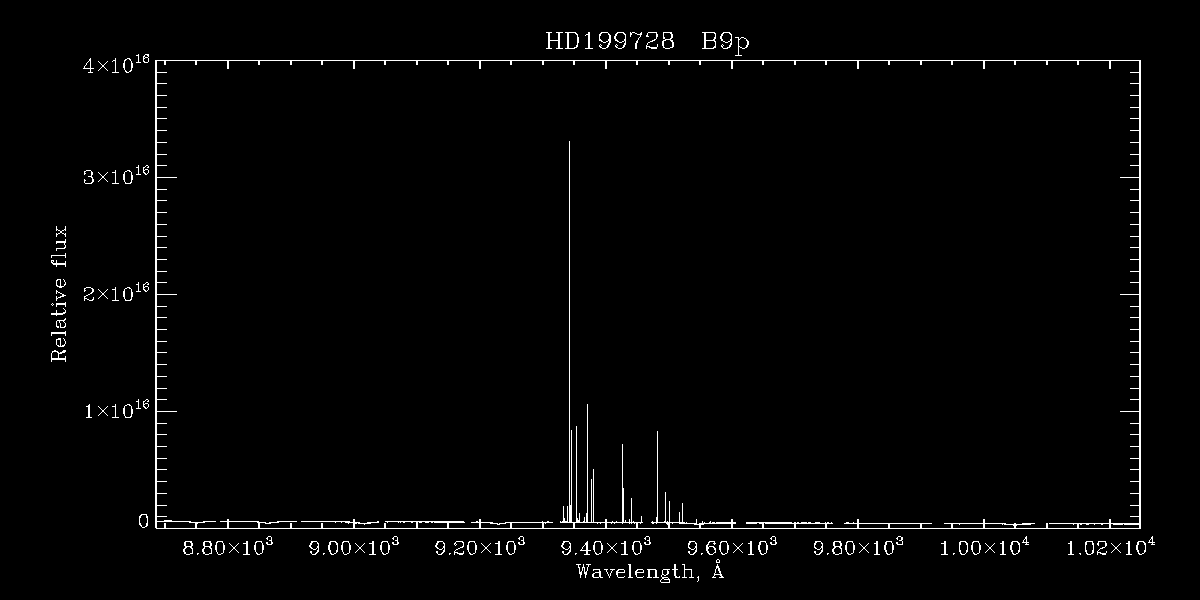This screenshot has width=1200, height=600.
Task: Click the Relative flux axis label
Action: click(60, 294)
